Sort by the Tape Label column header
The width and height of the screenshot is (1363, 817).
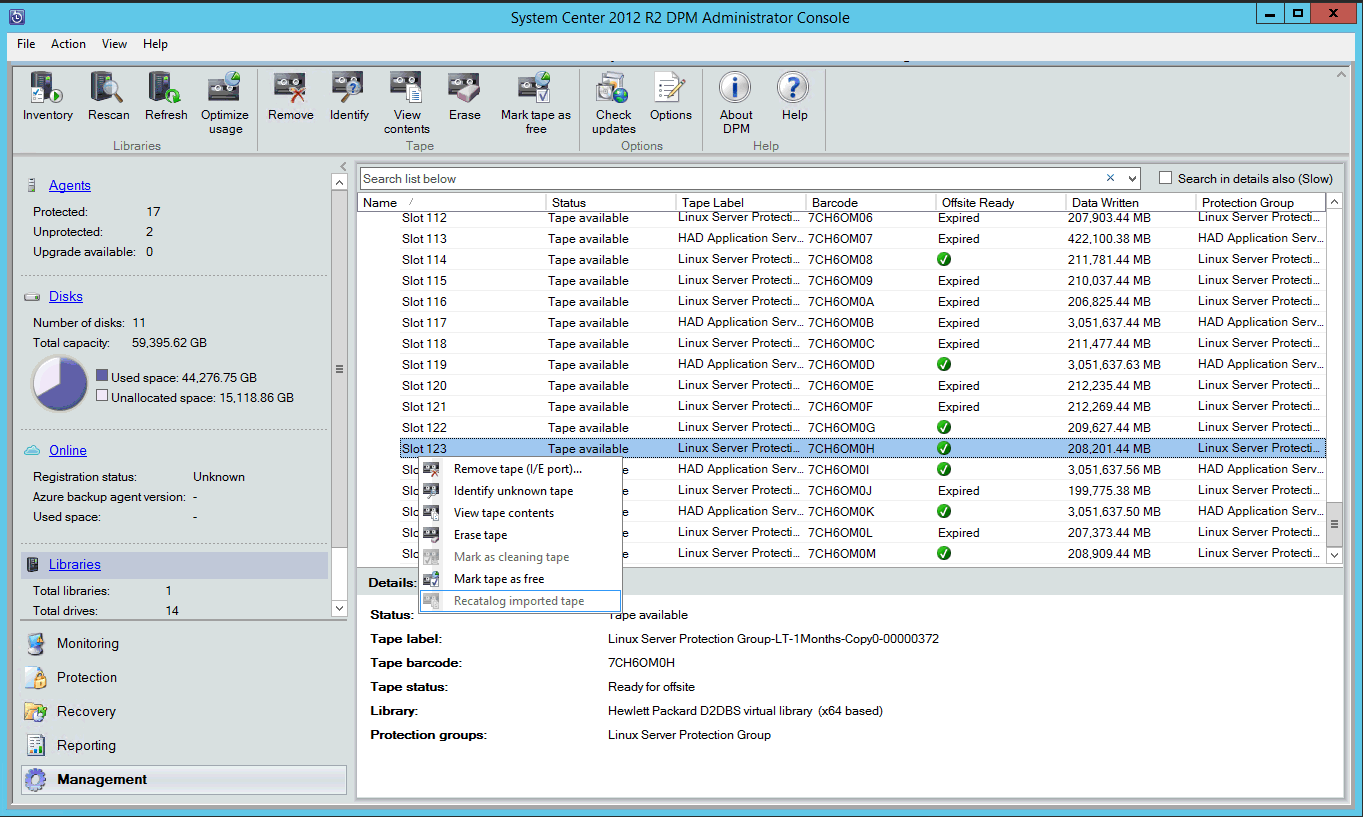tap(741, 202)
